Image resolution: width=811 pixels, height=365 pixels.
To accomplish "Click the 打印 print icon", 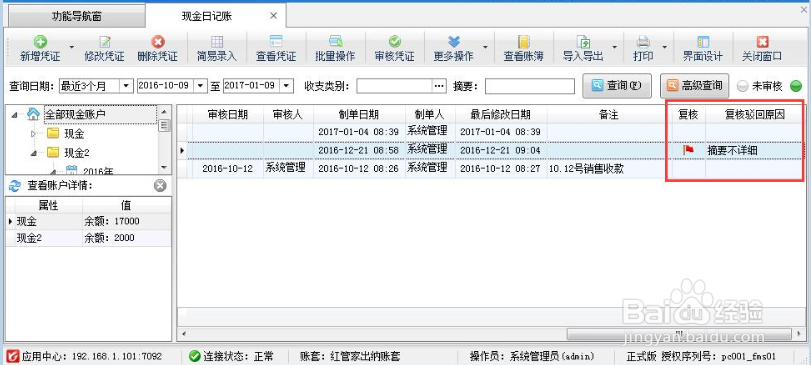I will (x=643, y=42).
